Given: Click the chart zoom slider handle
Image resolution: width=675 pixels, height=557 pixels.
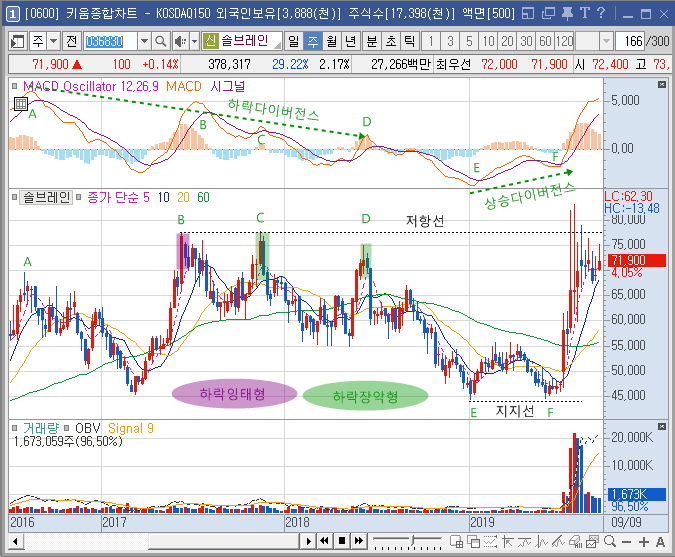Looking at the screenshot, I should [x=412, y=539].
